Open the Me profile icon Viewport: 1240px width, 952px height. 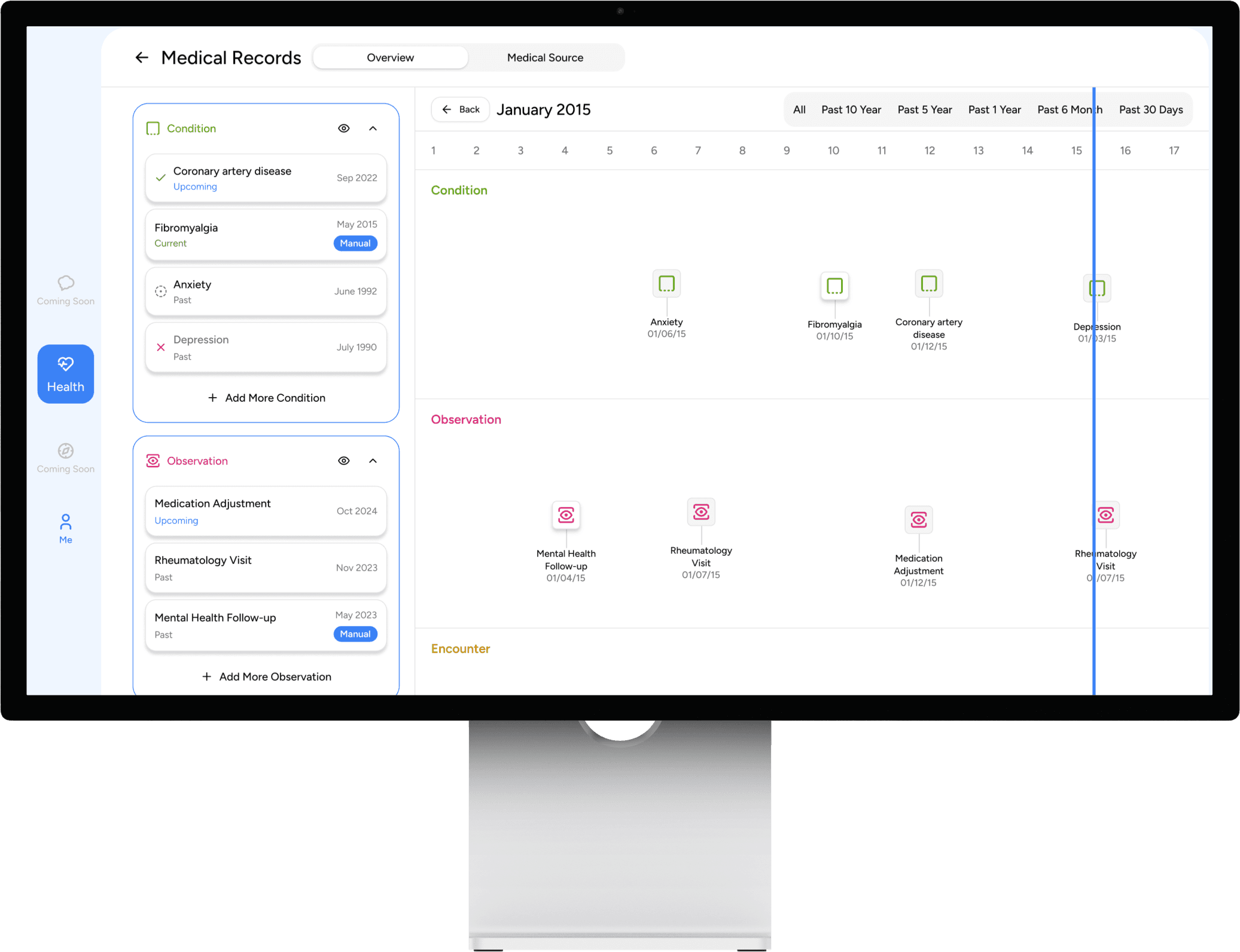65,523
